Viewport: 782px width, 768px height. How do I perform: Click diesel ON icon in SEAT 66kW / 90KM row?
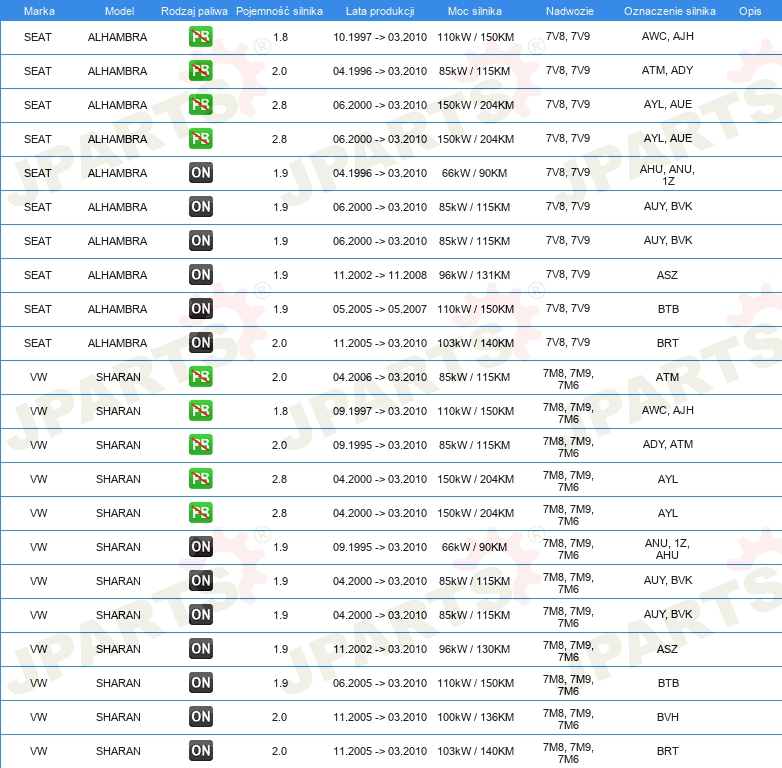200,173
